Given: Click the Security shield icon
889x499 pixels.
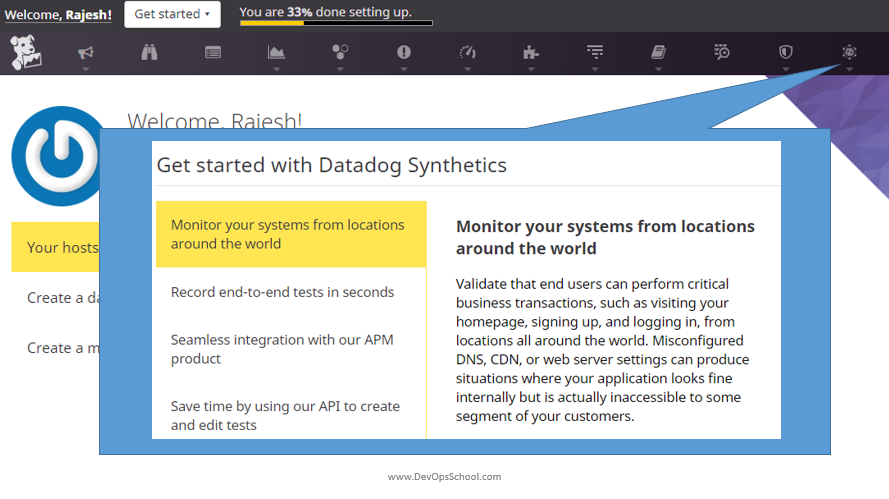Looking at the screenshot, I should tap(785, 53).
